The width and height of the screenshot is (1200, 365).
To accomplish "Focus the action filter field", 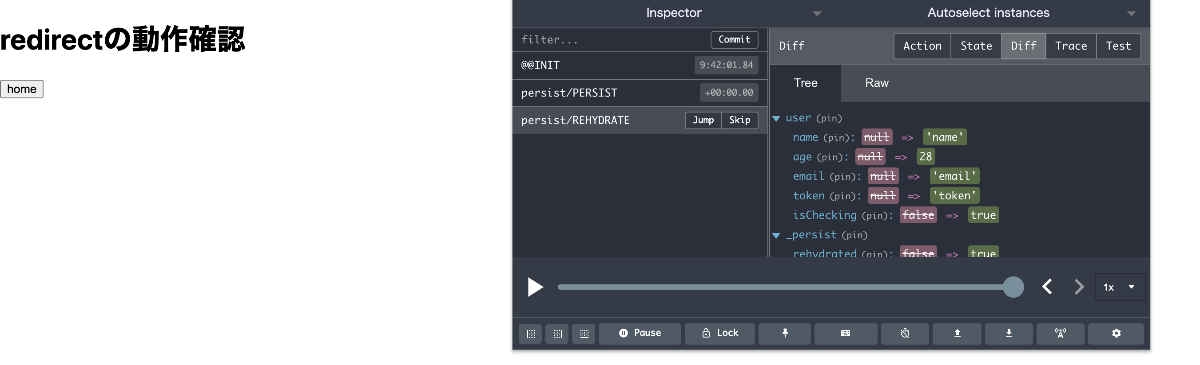I will (x=612, y=40).
